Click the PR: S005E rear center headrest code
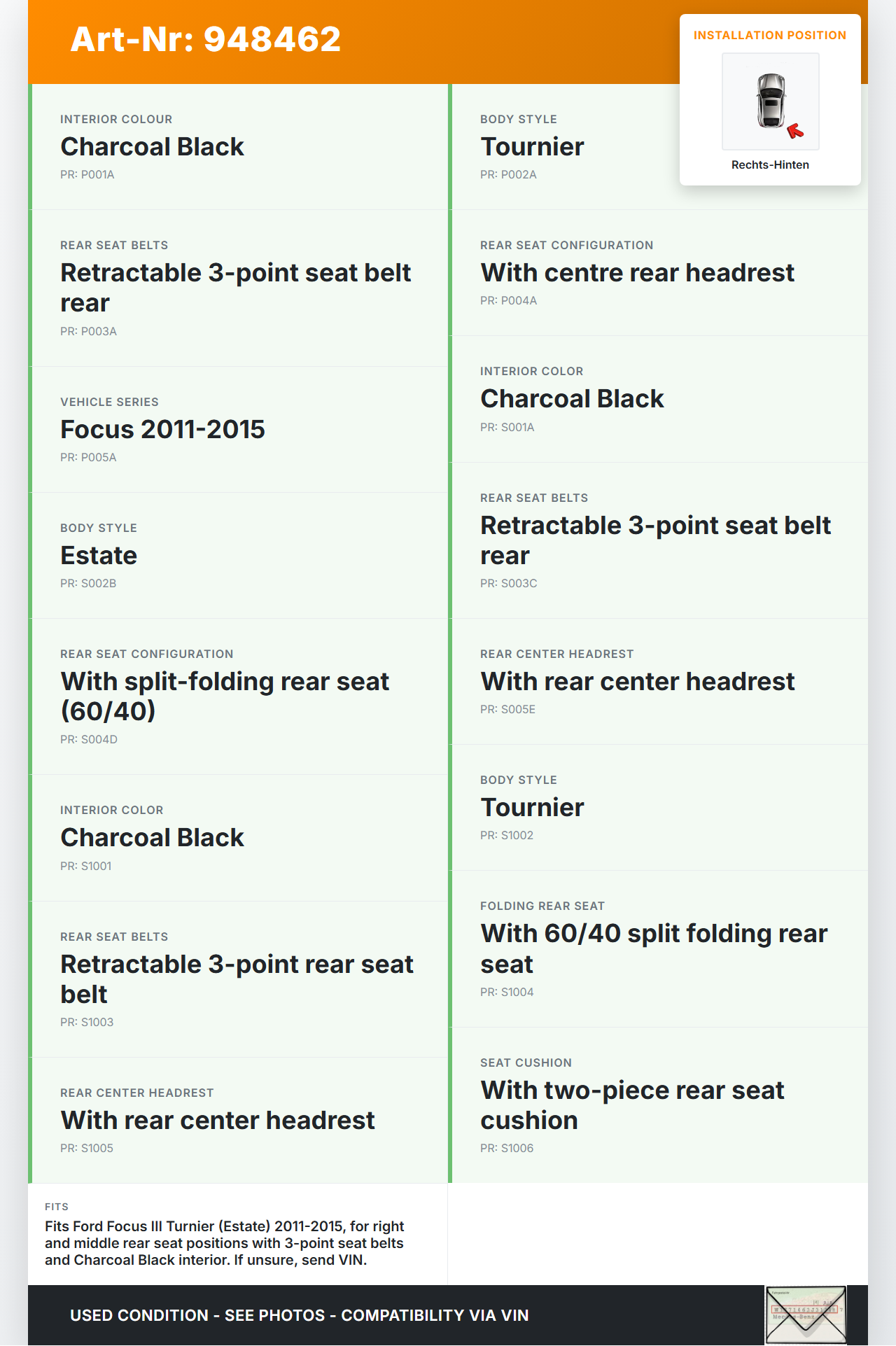 pyautogui.click(x=507, y=710)
